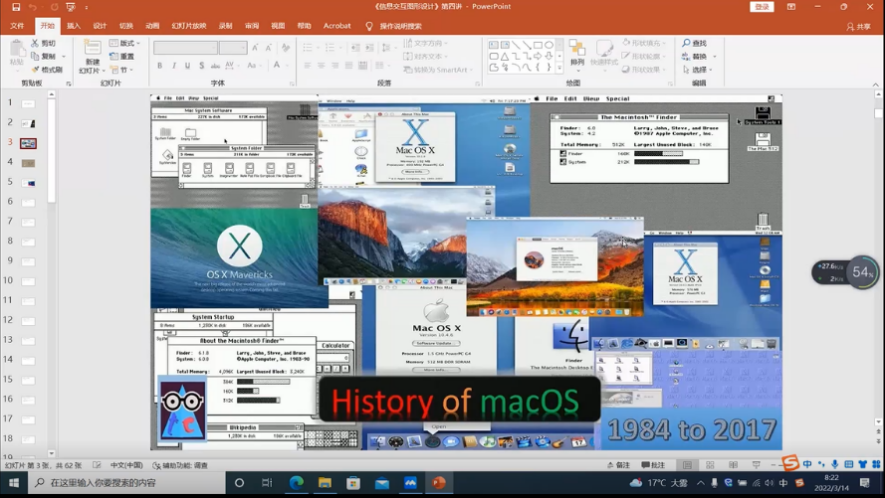Open the Animations (动画) ribbon tab
This screenshot has width=885, height=498.
pyautogui.click(x=152, y=26)
